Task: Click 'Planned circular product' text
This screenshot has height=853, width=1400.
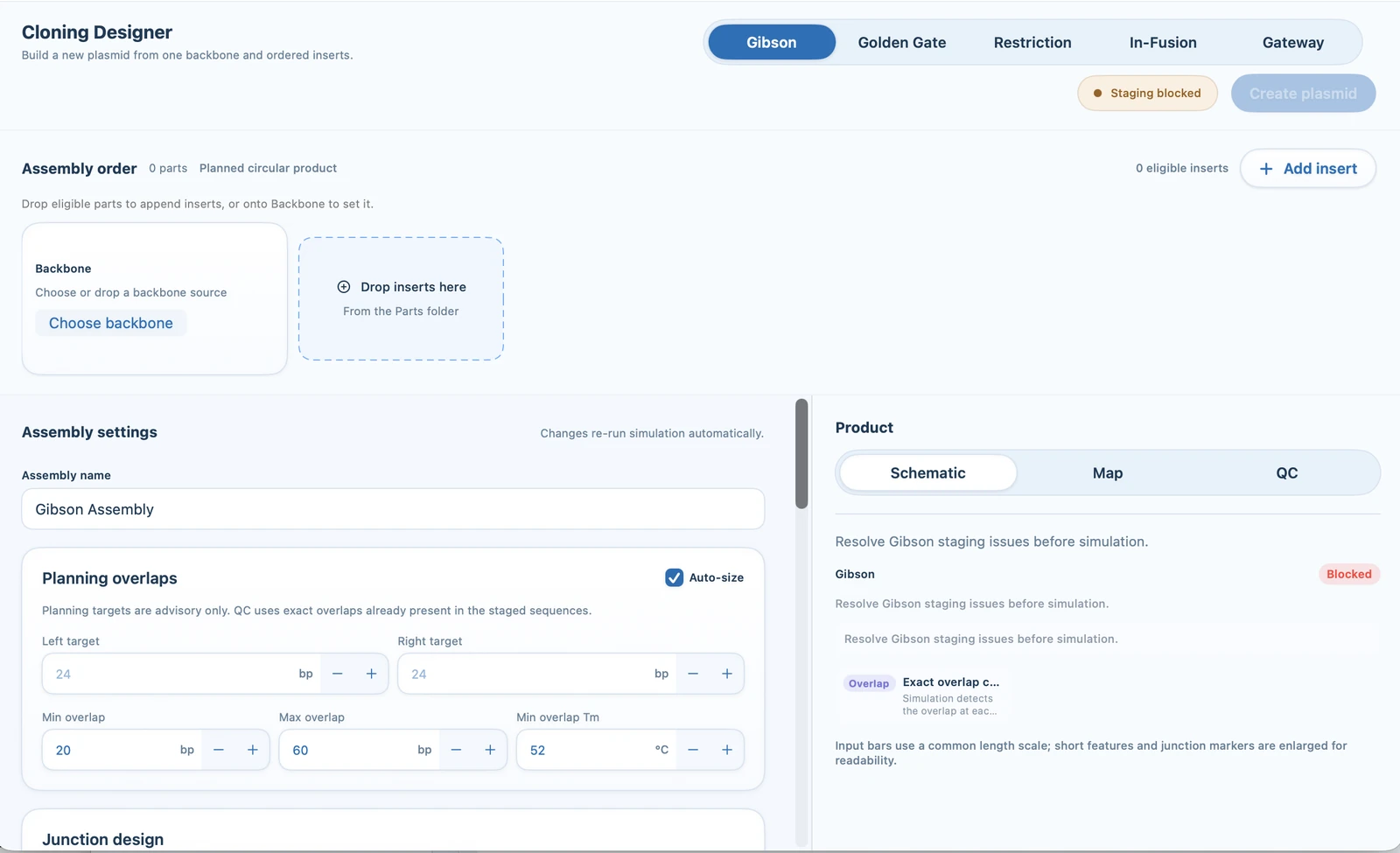Action: (268, 168)
